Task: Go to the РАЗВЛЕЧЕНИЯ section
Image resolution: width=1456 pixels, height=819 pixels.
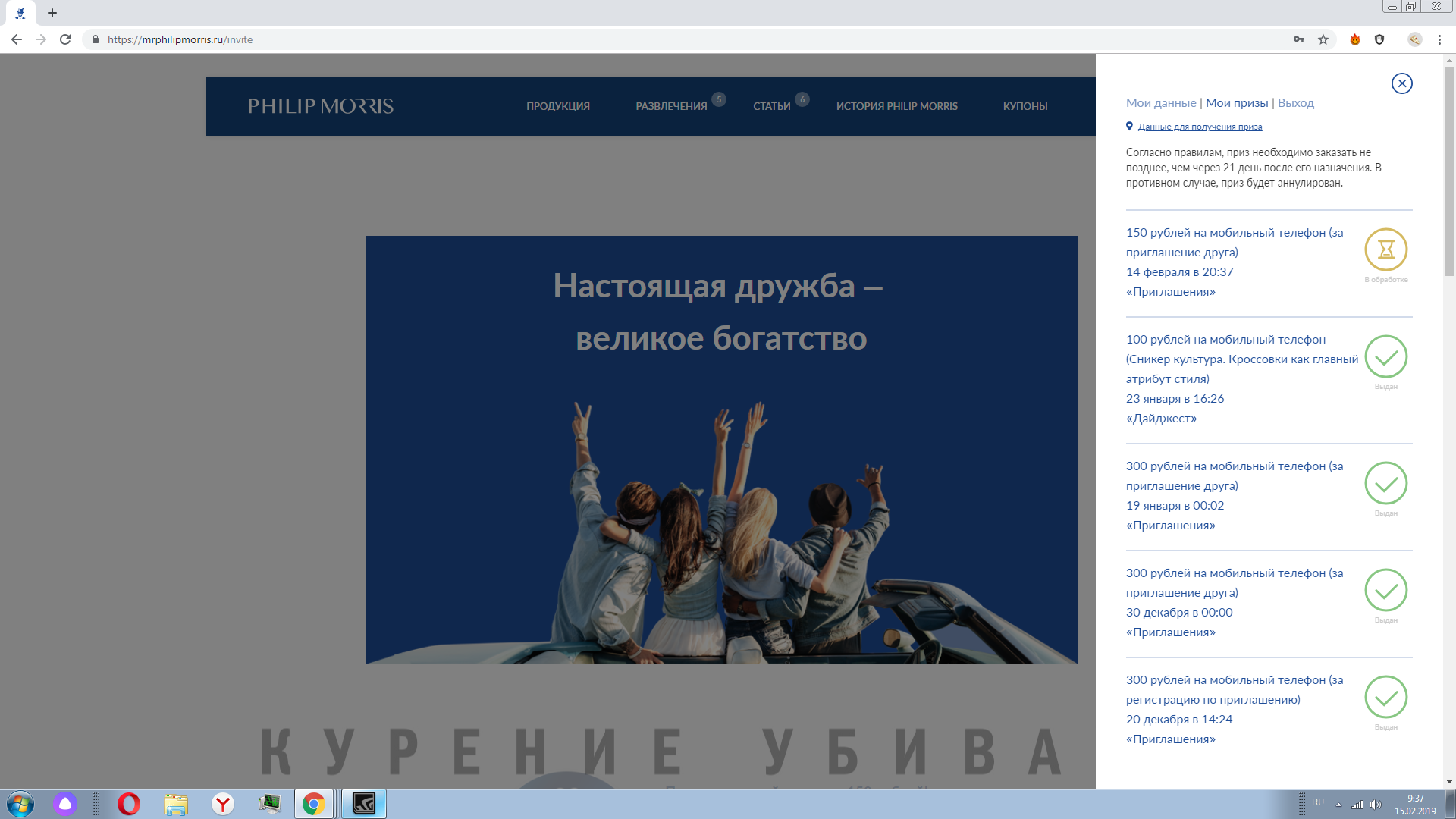Action: [671, 106]
